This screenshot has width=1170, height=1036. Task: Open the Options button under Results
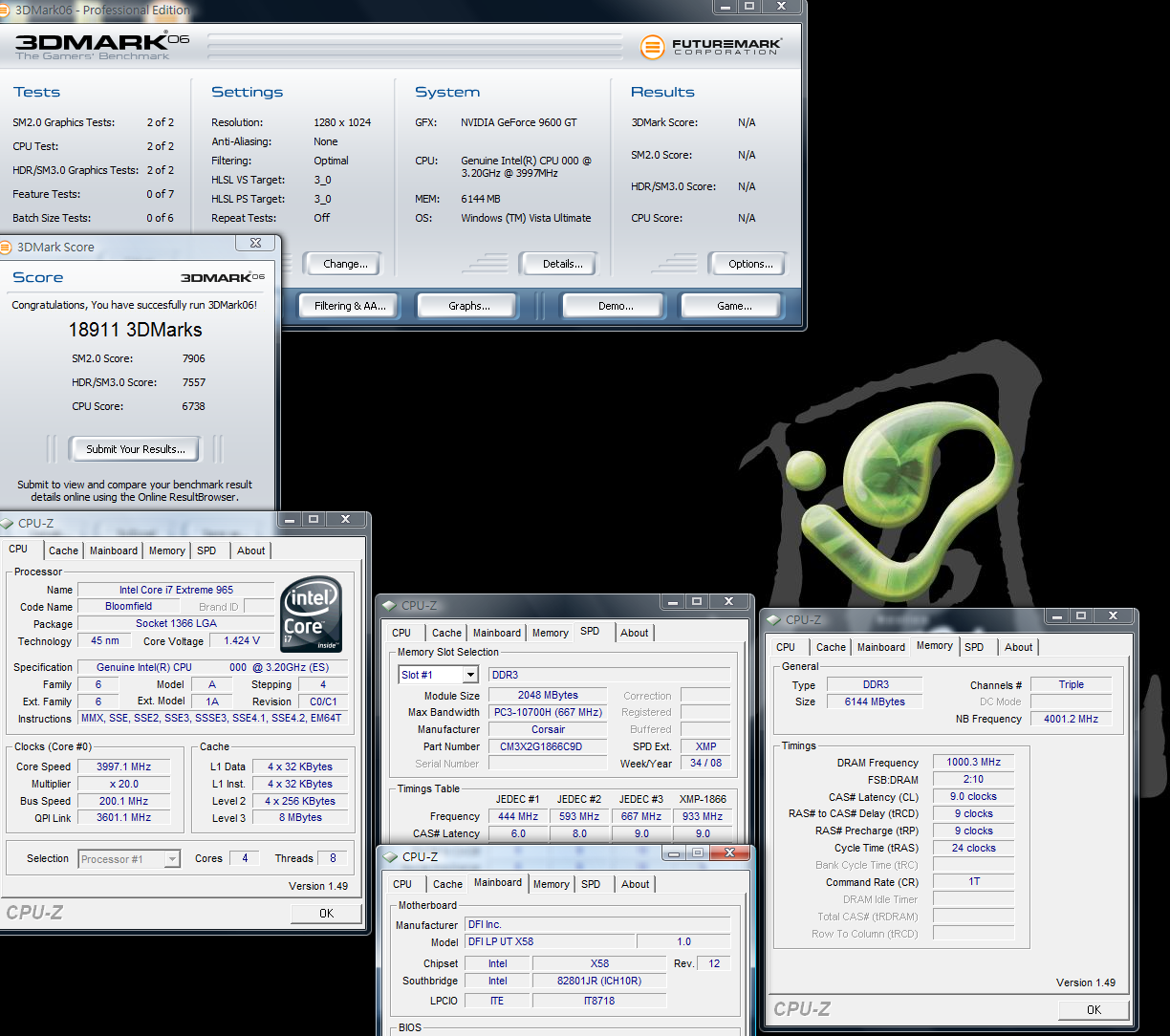[750, 264]
